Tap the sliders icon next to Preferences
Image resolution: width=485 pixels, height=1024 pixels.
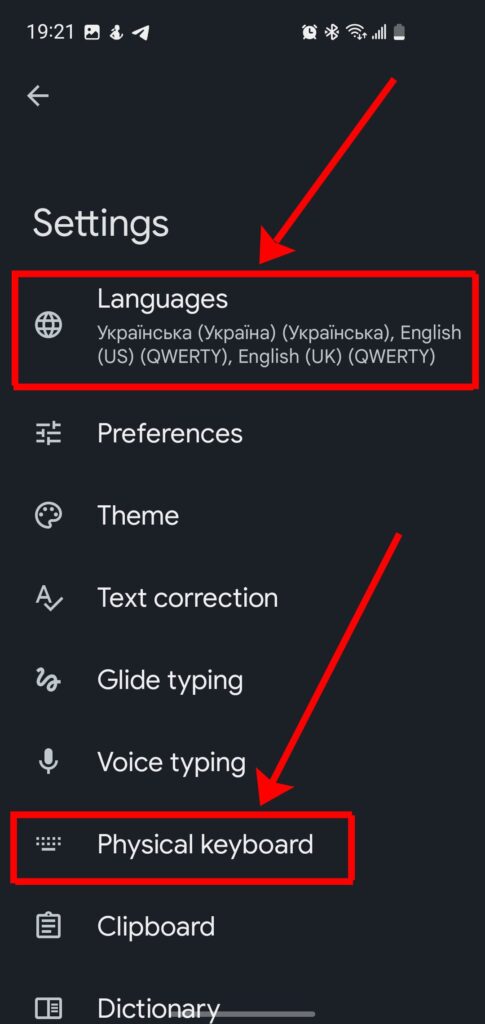(48, 433)
